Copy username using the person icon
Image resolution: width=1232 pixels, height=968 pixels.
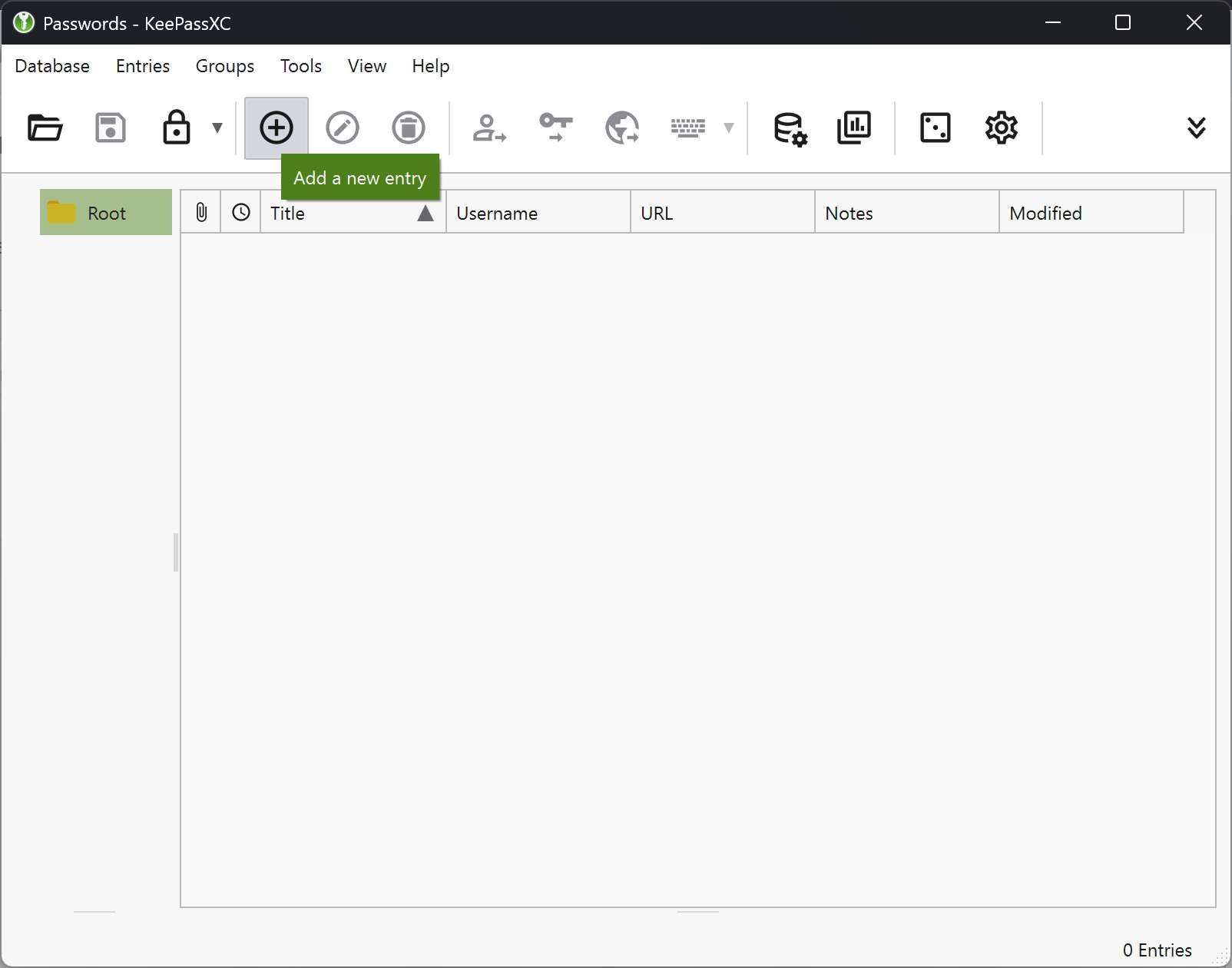488,128
